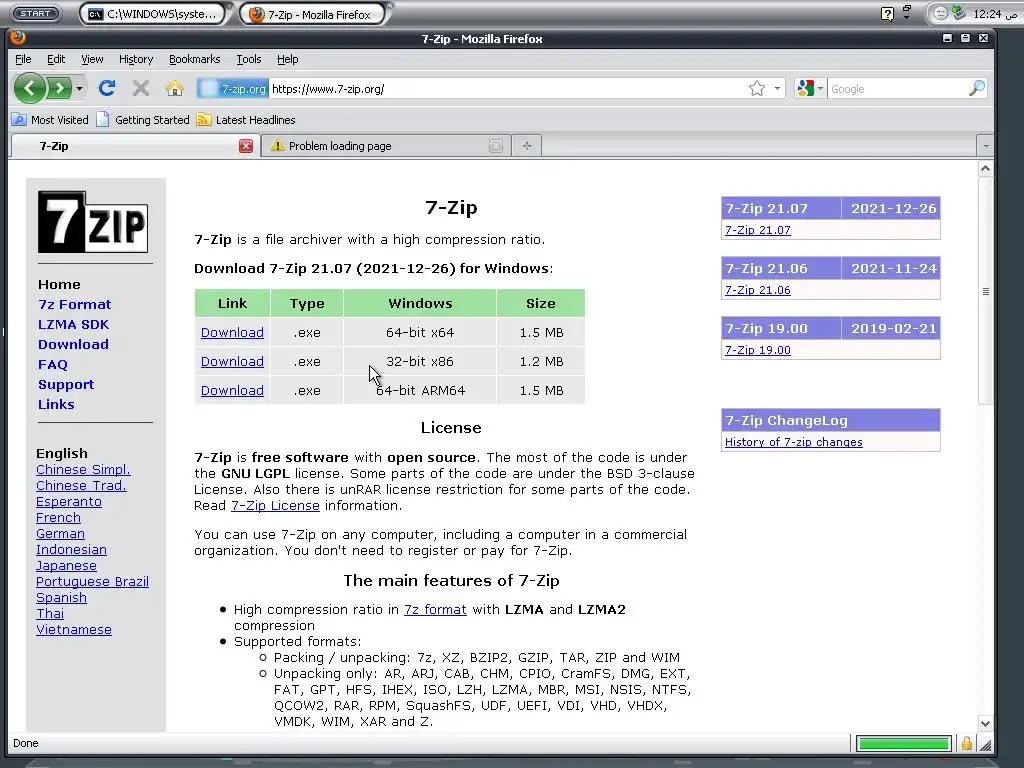Screen dimensions: 1024x768
Task: Switch to C:\WINDOWS\system taskbar window
Action: point(155,14)
